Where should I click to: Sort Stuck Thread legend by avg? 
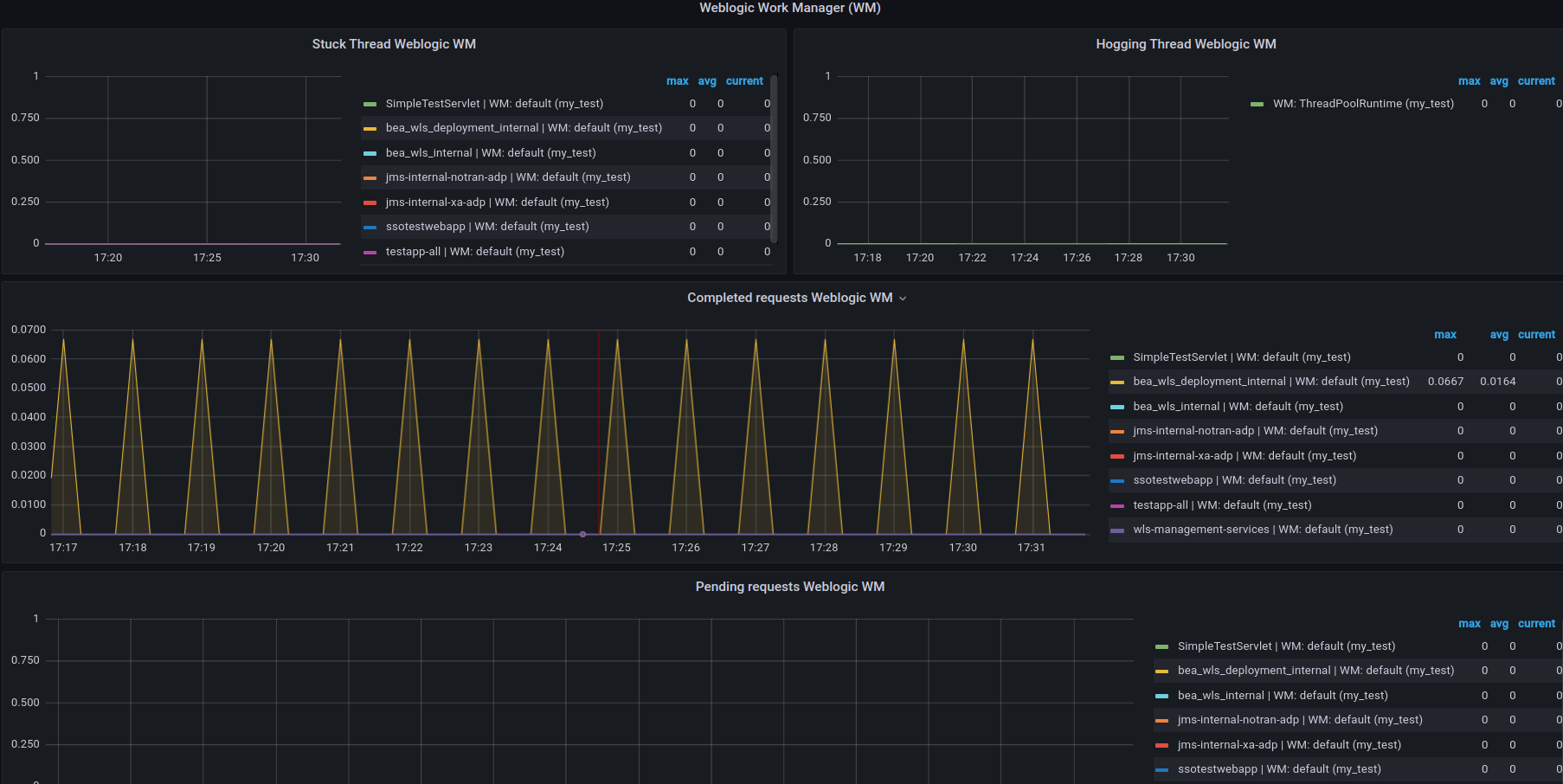coord(707,81)
